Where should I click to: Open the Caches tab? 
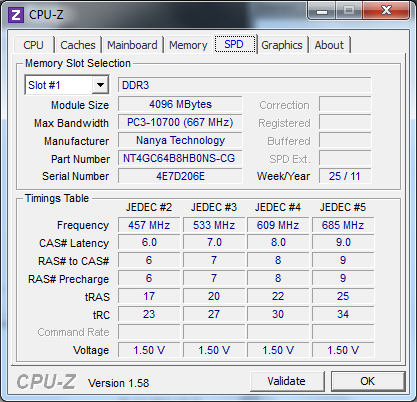[x=78, y=45]
